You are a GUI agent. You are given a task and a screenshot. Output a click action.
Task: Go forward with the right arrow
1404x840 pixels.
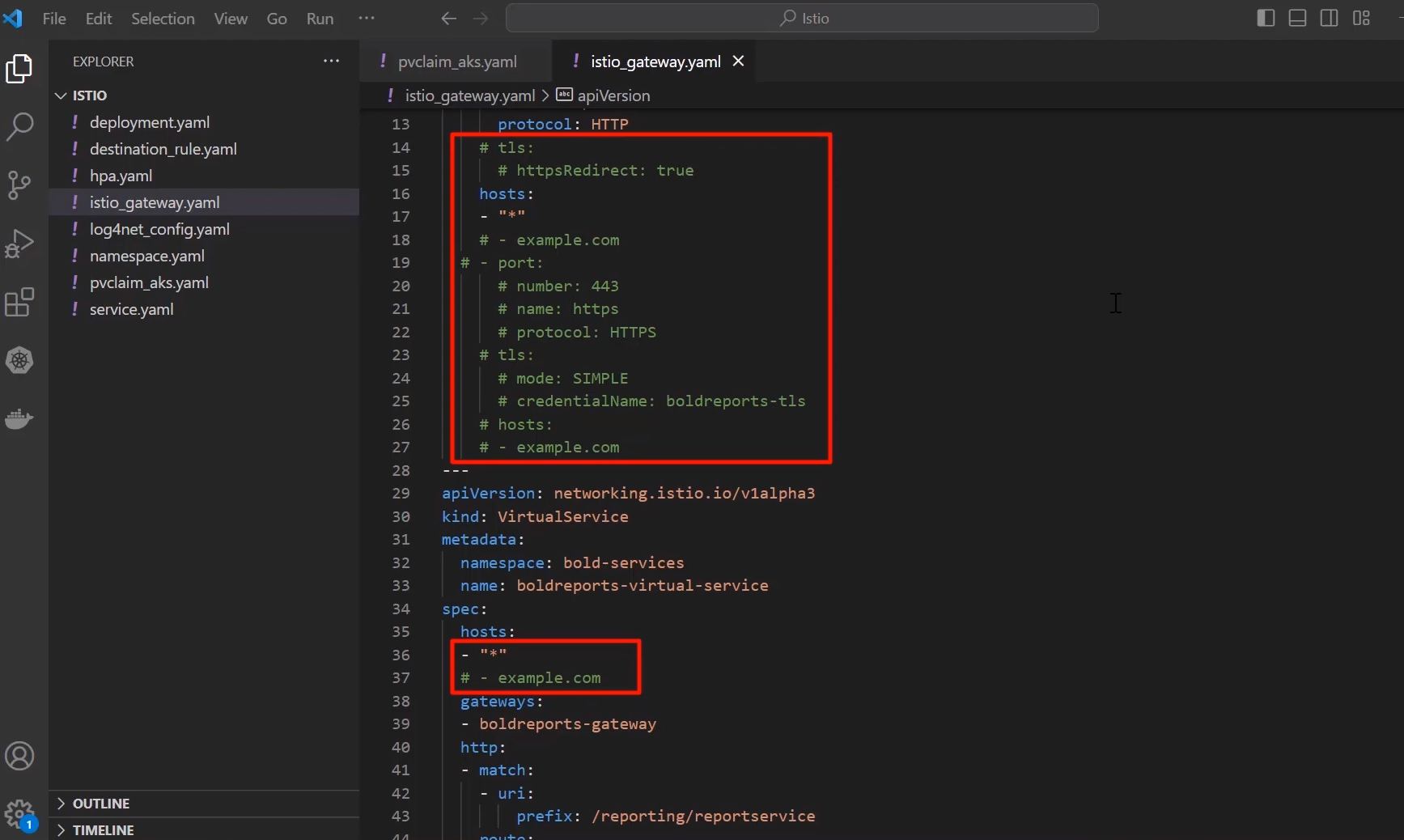pos(481,18)
